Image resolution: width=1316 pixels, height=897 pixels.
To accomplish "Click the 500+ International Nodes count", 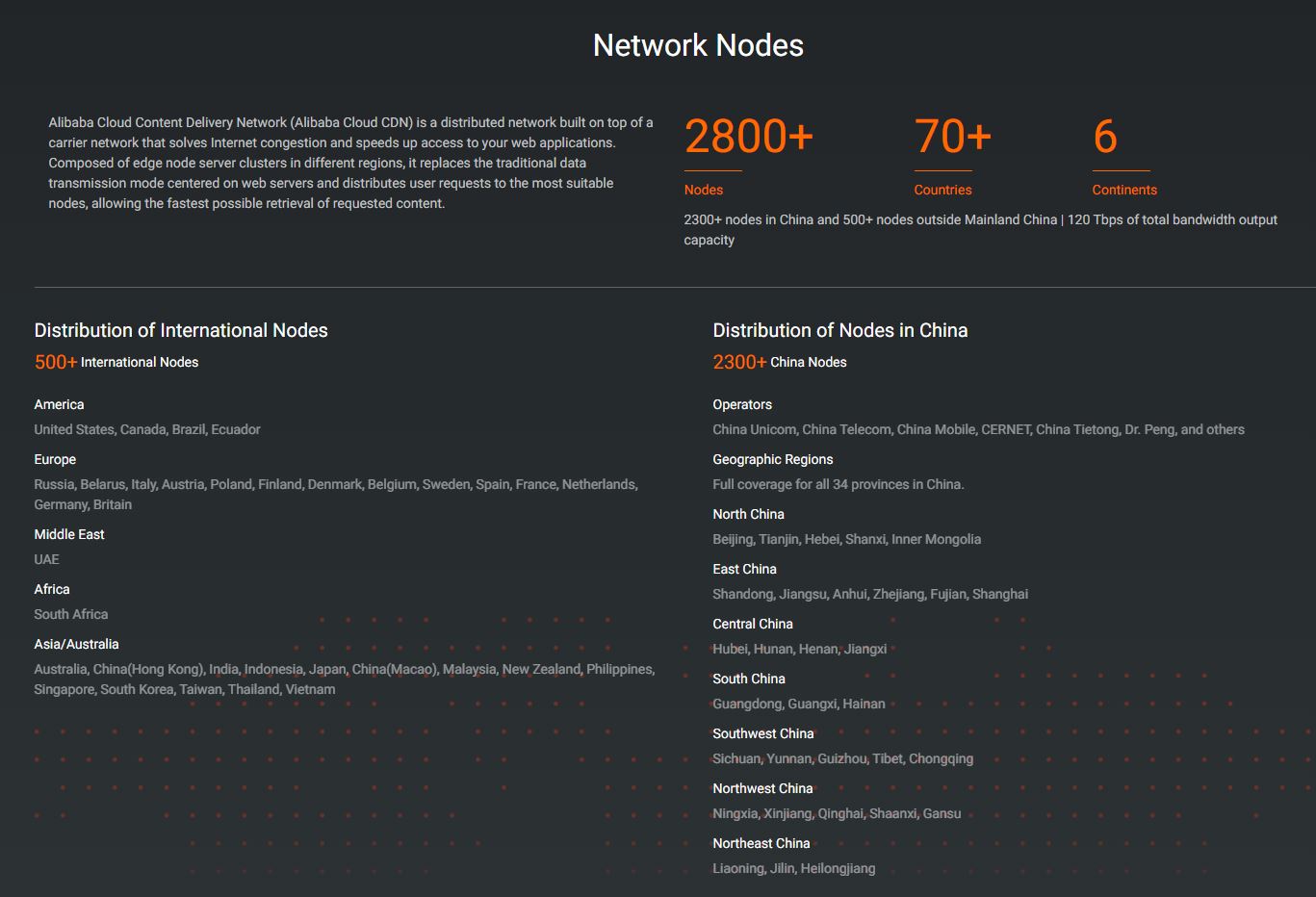I will click(116, 362).
